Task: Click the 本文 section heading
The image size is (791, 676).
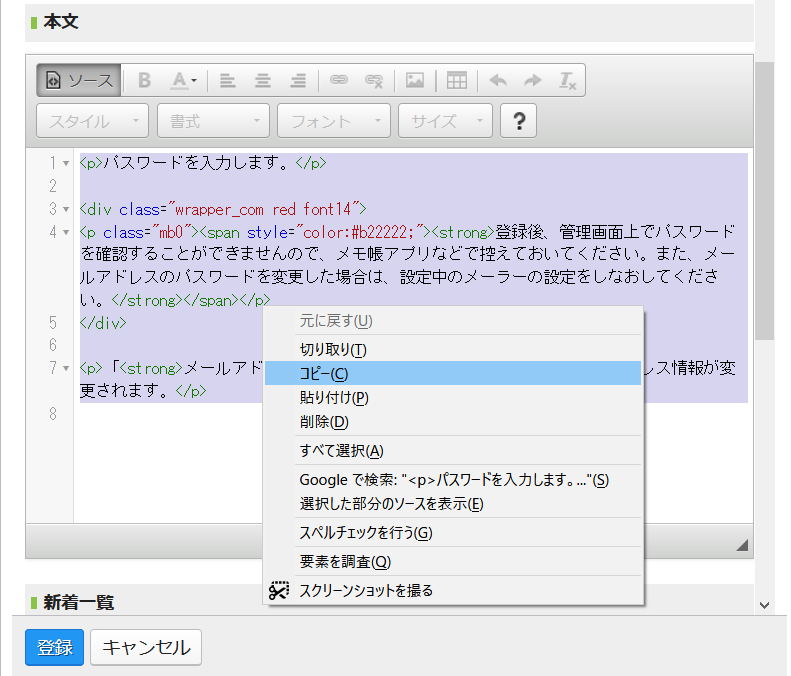Action: click(61, 22)
